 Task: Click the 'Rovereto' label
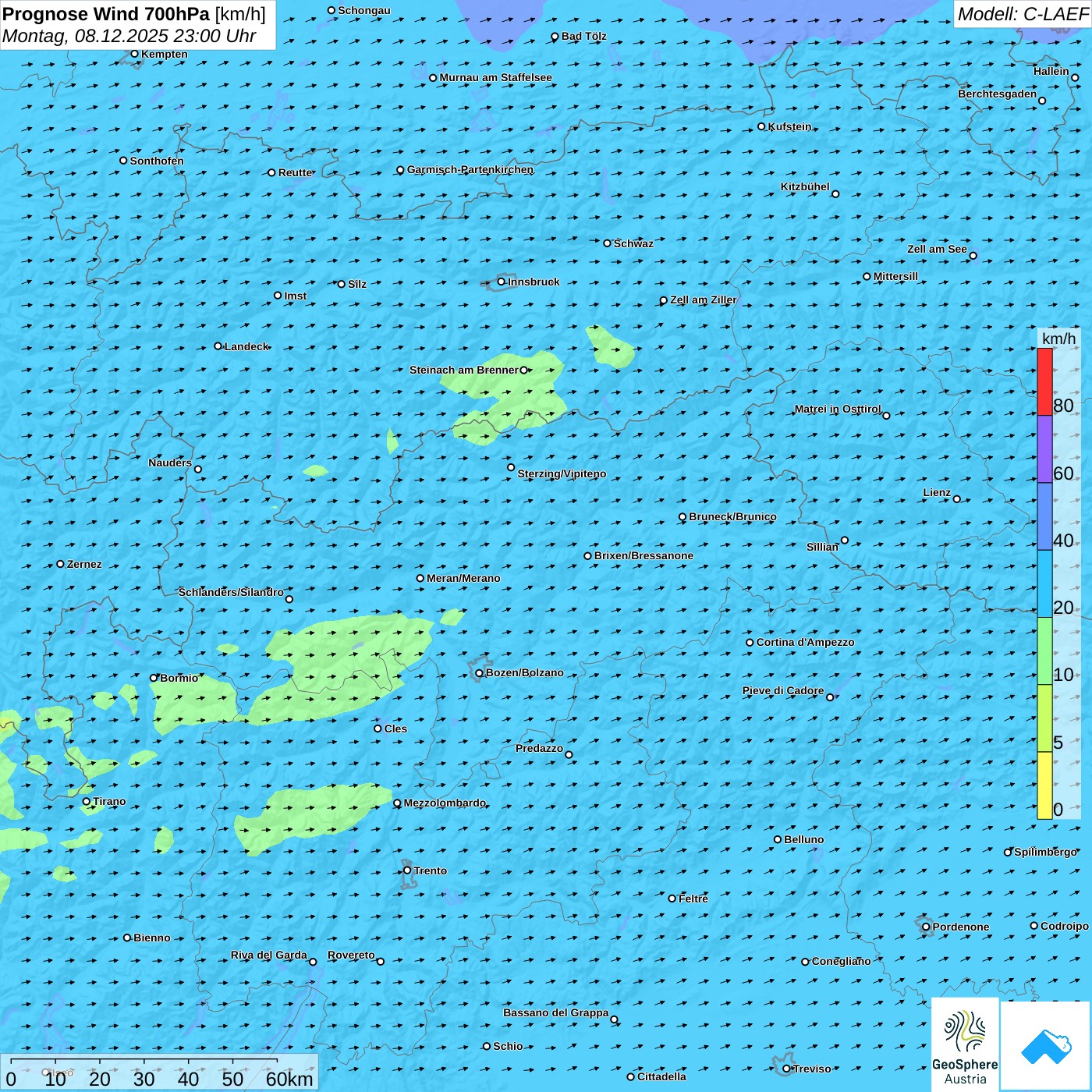pyautogui.click(x=351, y=955)
